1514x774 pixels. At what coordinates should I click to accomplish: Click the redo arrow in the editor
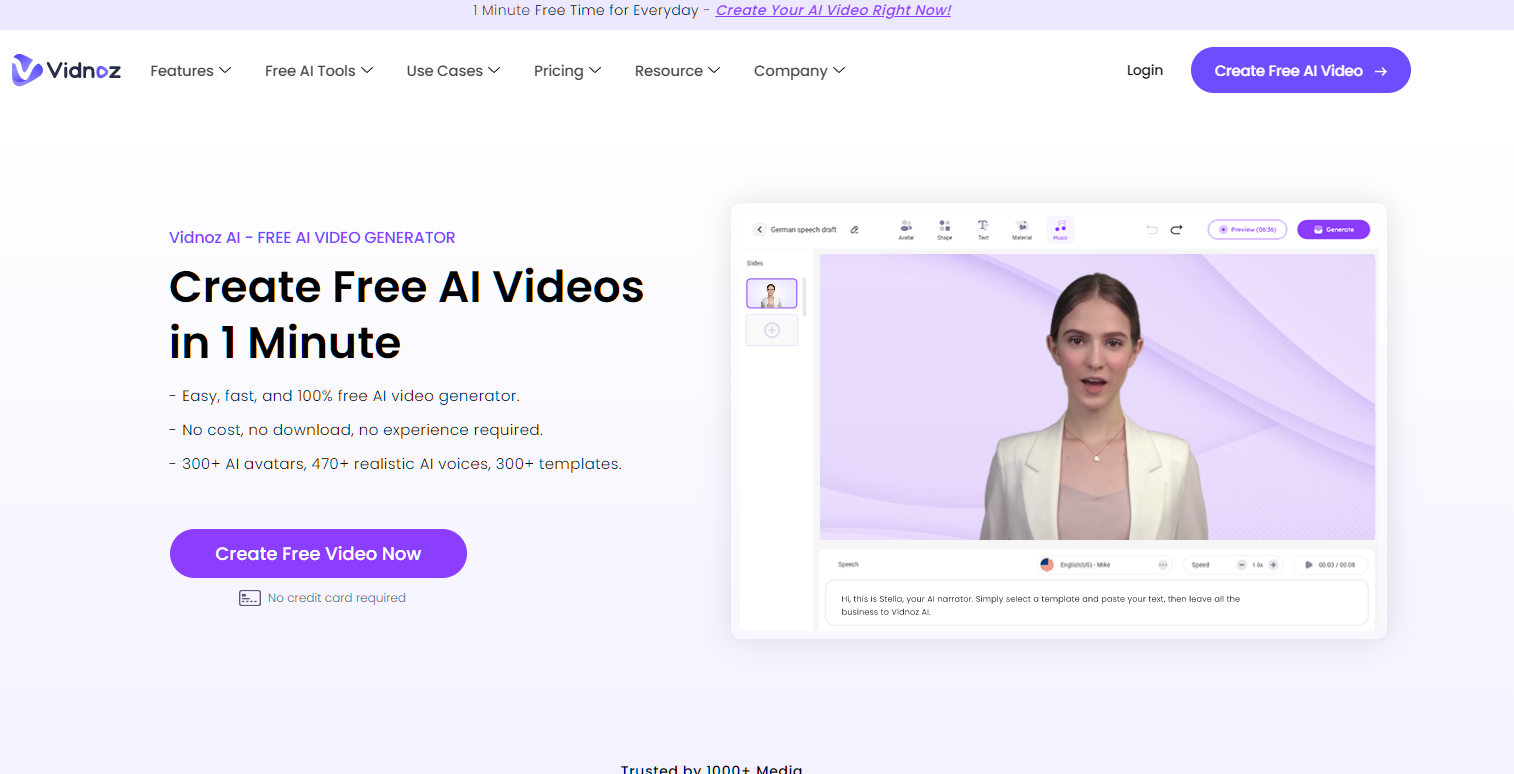coord(1177,229)
